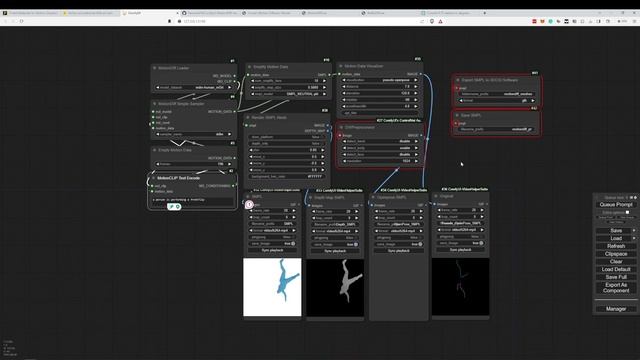The height and width of the screenshot is (360, 640).
Task: Open the Manager button
Action: [x=616, y=309]
